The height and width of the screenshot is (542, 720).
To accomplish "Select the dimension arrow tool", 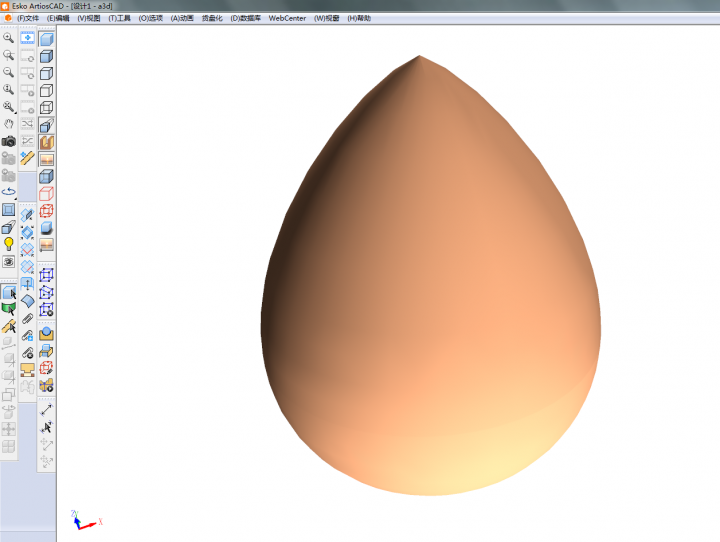I will coord(46,410).
